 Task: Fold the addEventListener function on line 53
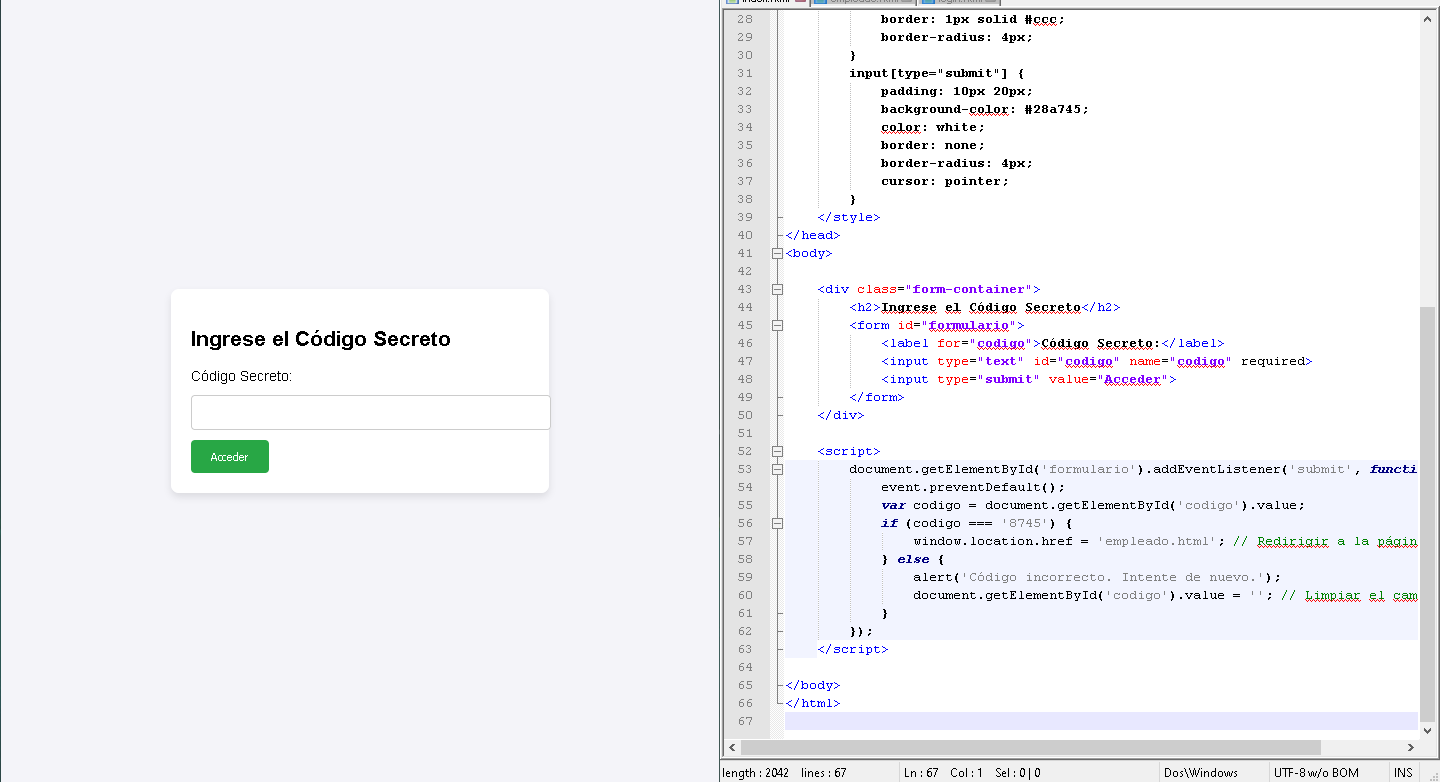tap(777, 470)
